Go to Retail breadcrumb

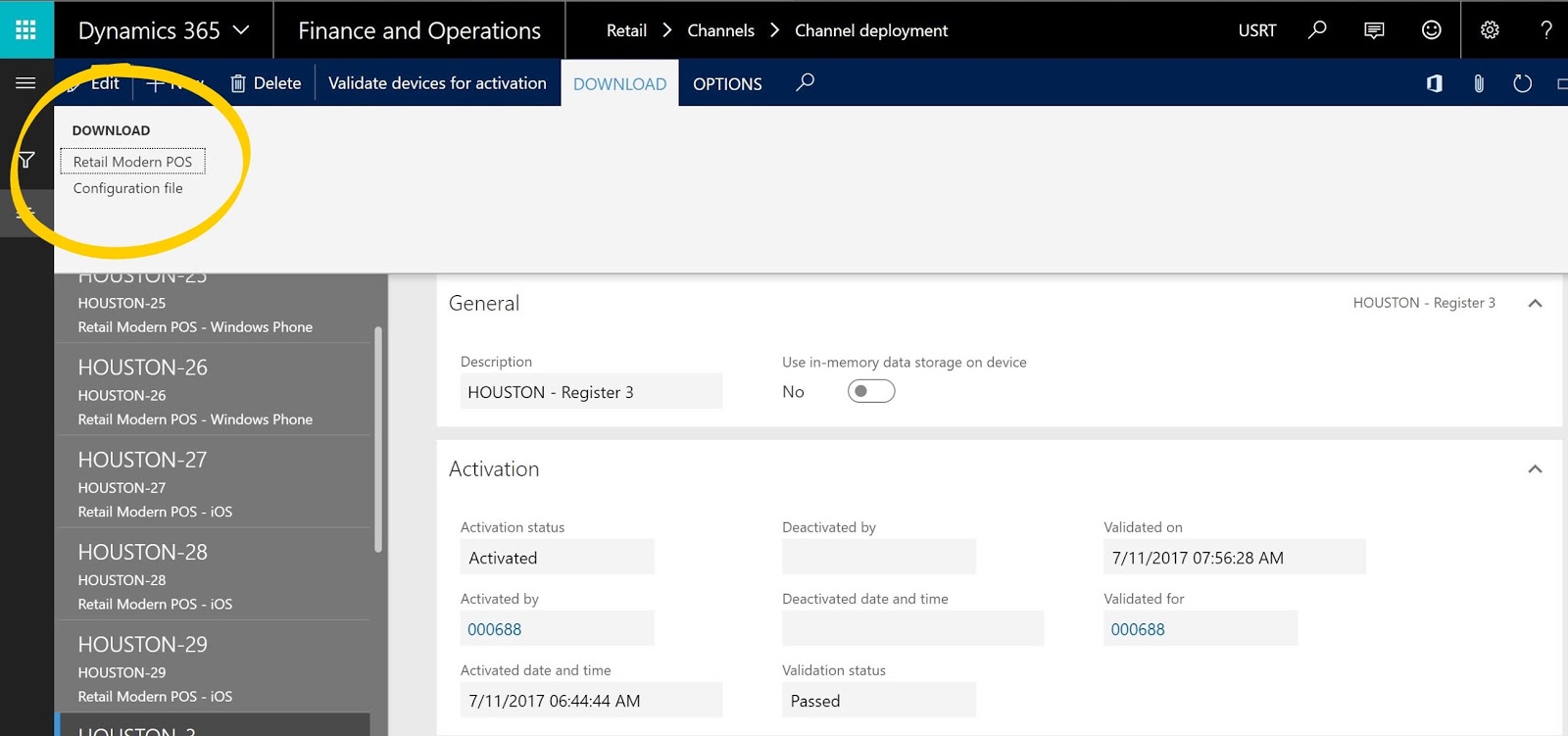click(626, 30)
